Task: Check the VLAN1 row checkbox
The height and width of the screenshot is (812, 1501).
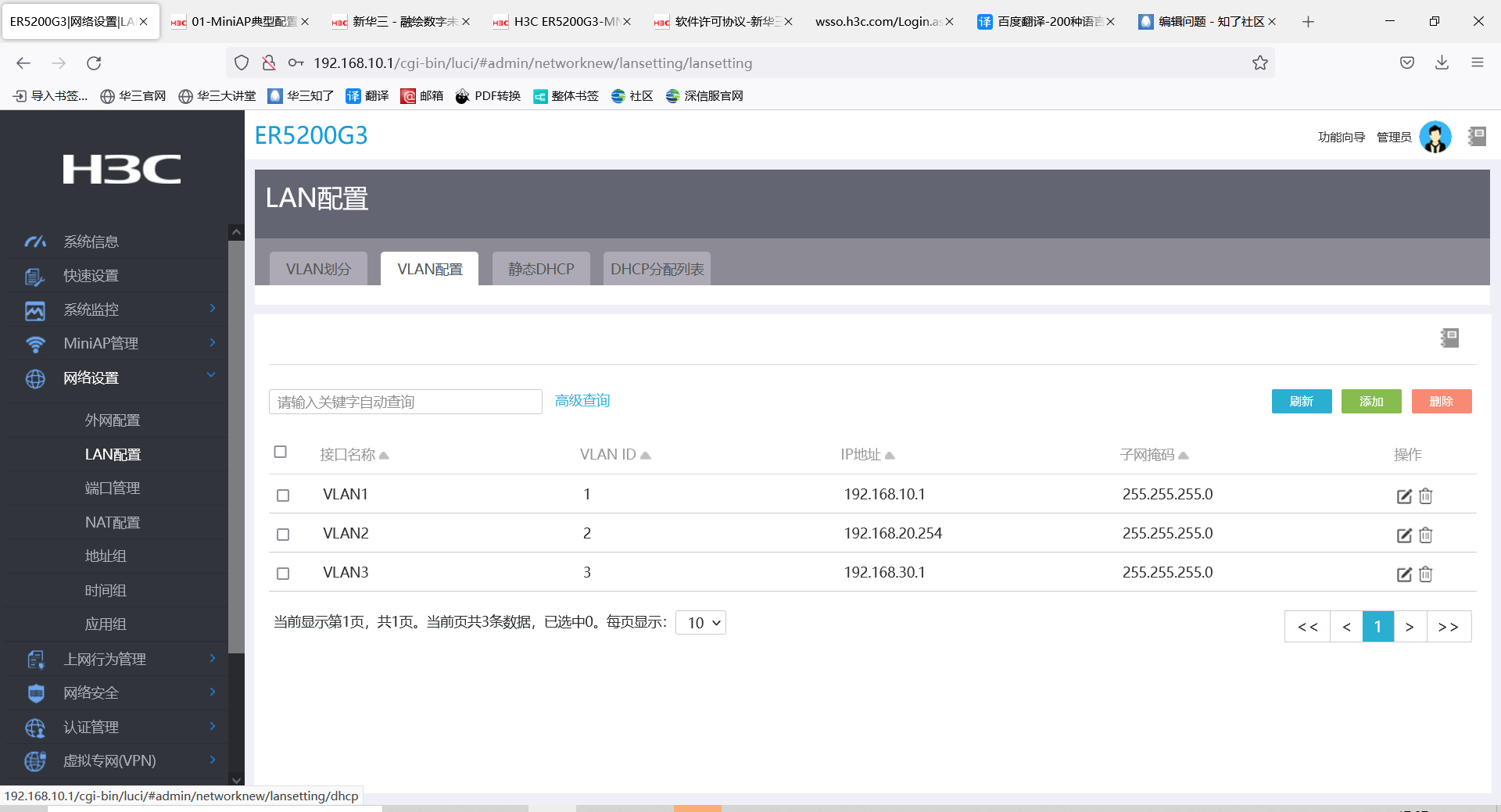Action: tap(283, 495)
